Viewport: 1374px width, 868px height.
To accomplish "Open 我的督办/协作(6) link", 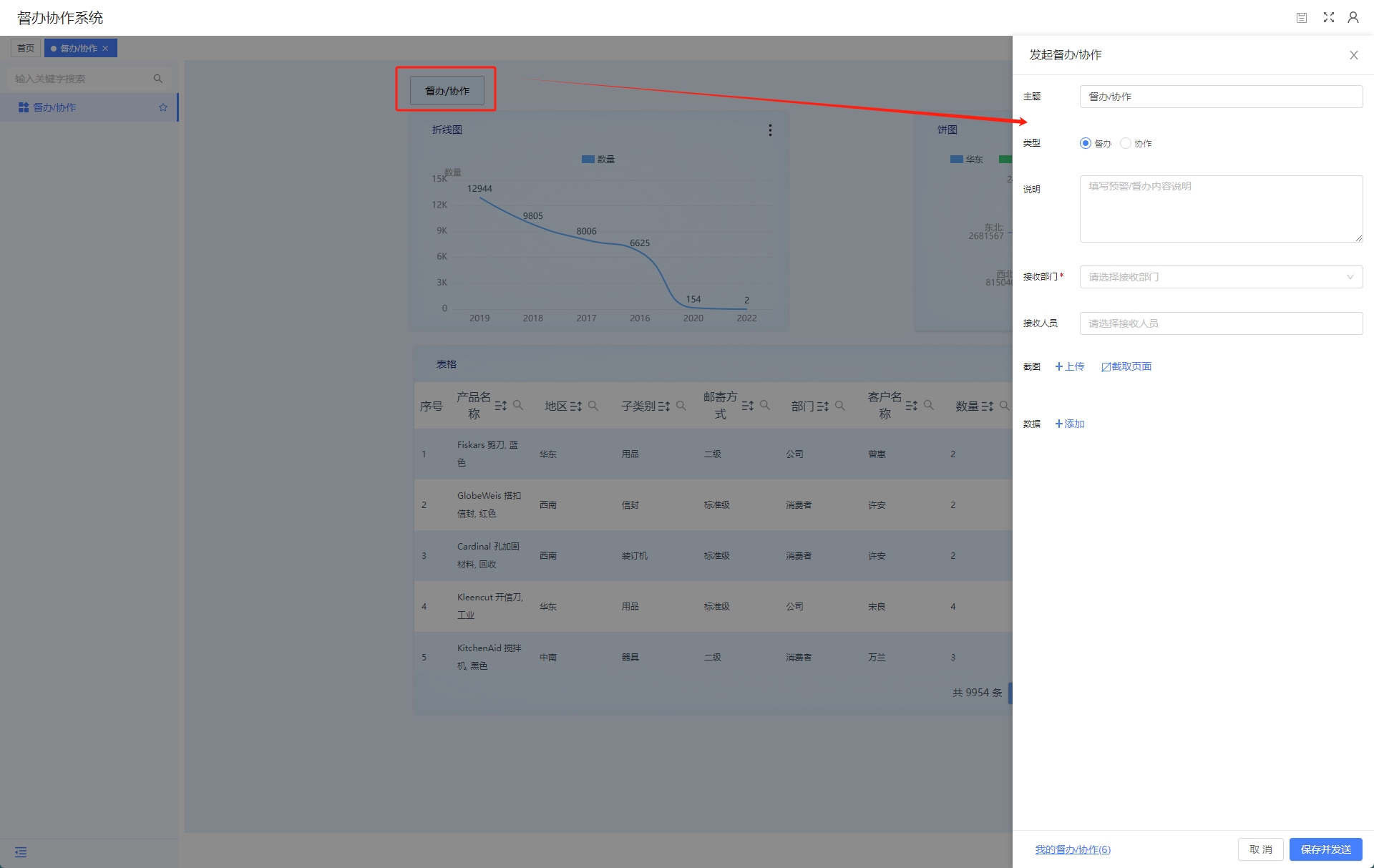I will 1073,849.
